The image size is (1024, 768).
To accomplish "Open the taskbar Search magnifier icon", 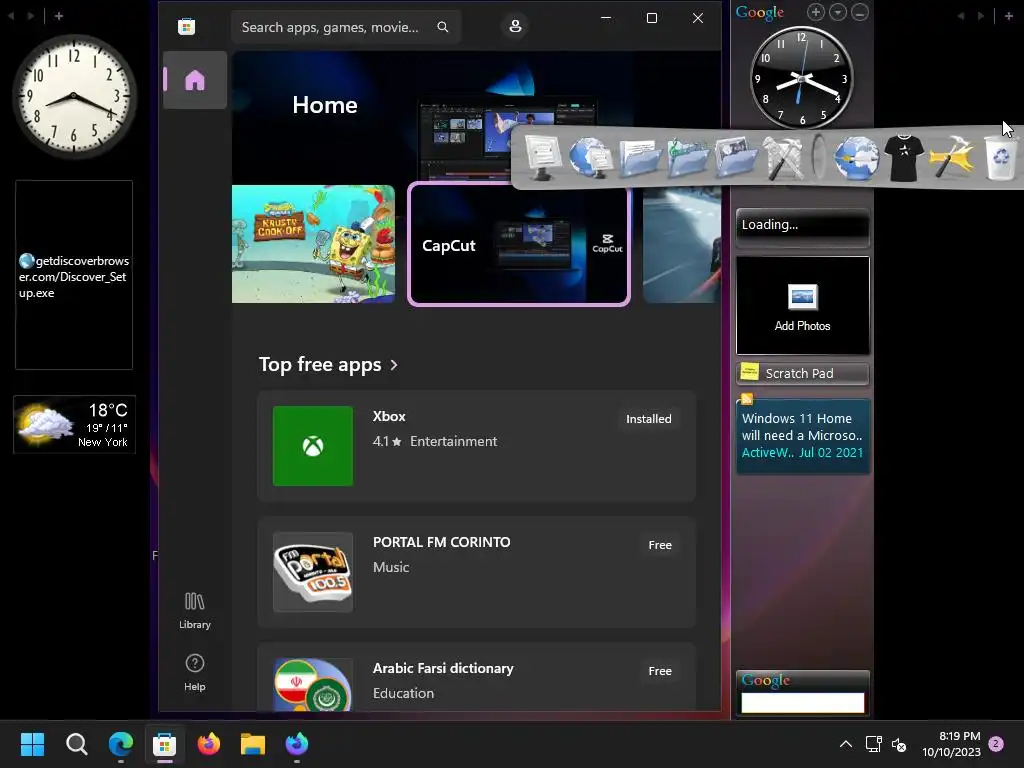I will (x=76, y=744).
